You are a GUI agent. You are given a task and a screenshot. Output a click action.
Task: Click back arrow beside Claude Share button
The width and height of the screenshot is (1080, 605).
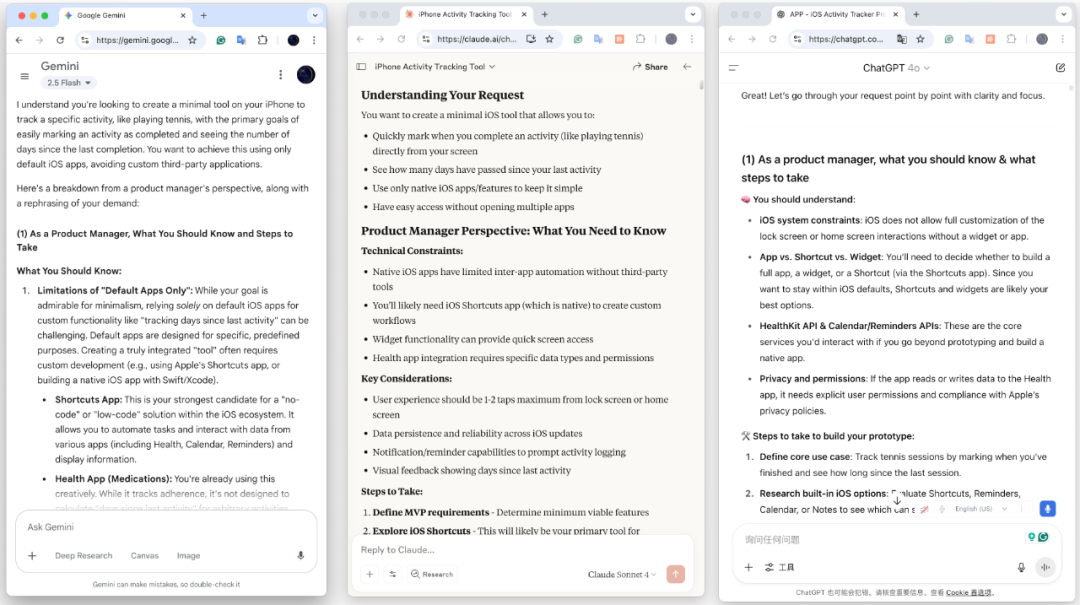point(687,67)
